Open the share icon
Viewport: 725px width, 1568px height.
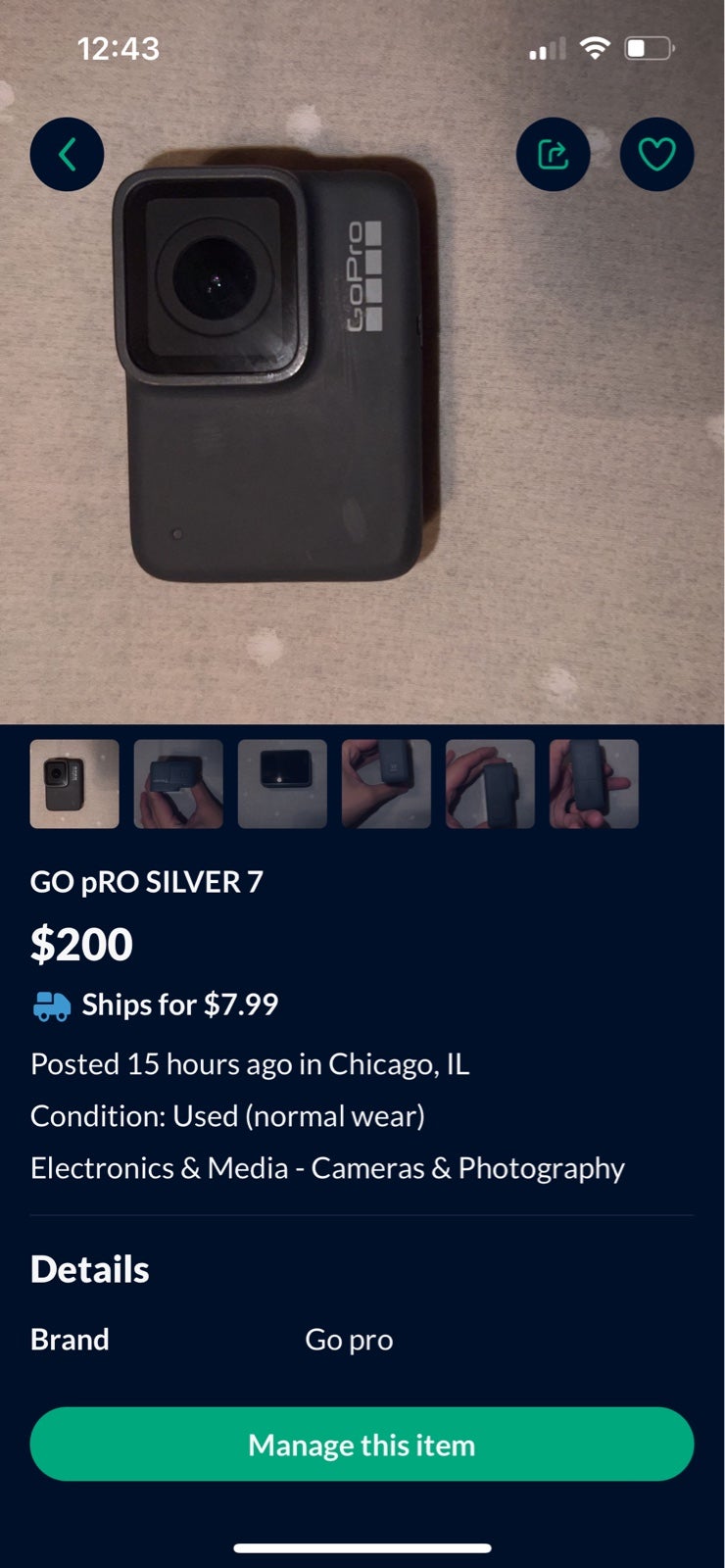tap(554, 154)
